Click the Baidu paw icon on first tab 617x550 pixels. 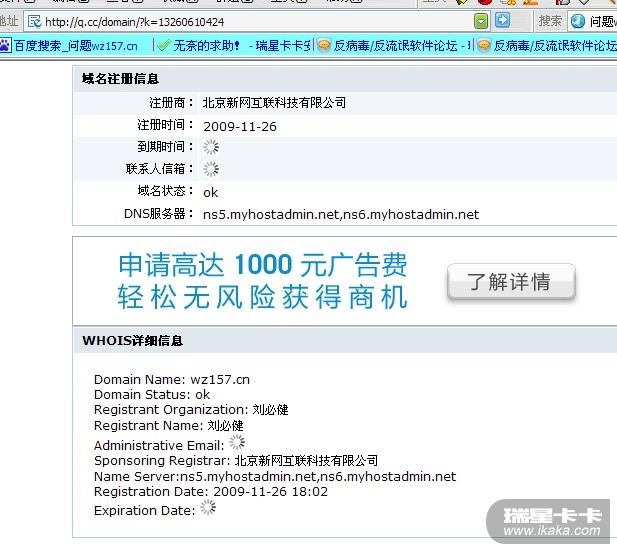click(x=5, y=46)
